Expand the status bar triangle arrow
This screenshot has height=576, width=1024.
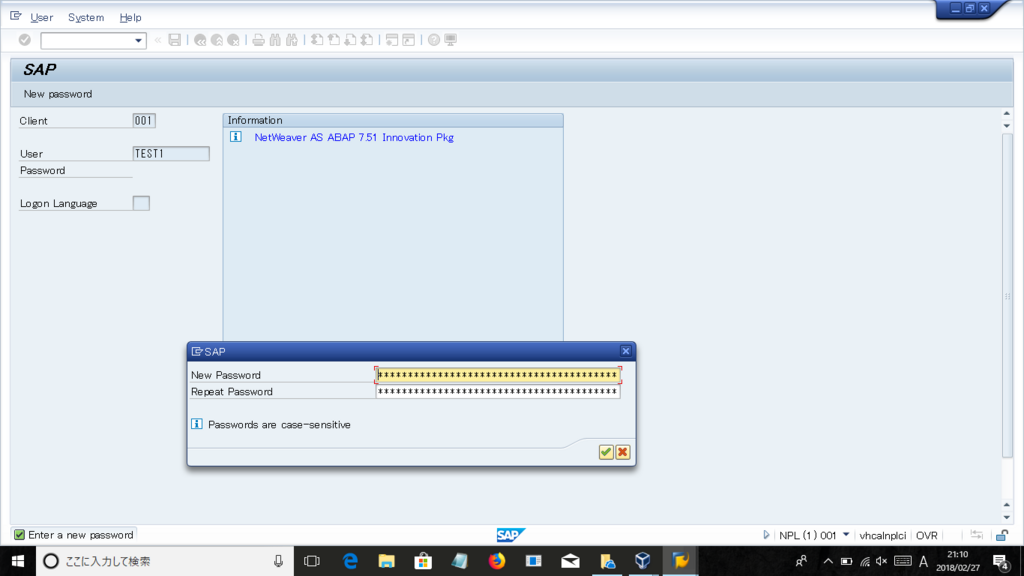coord(766,535)
